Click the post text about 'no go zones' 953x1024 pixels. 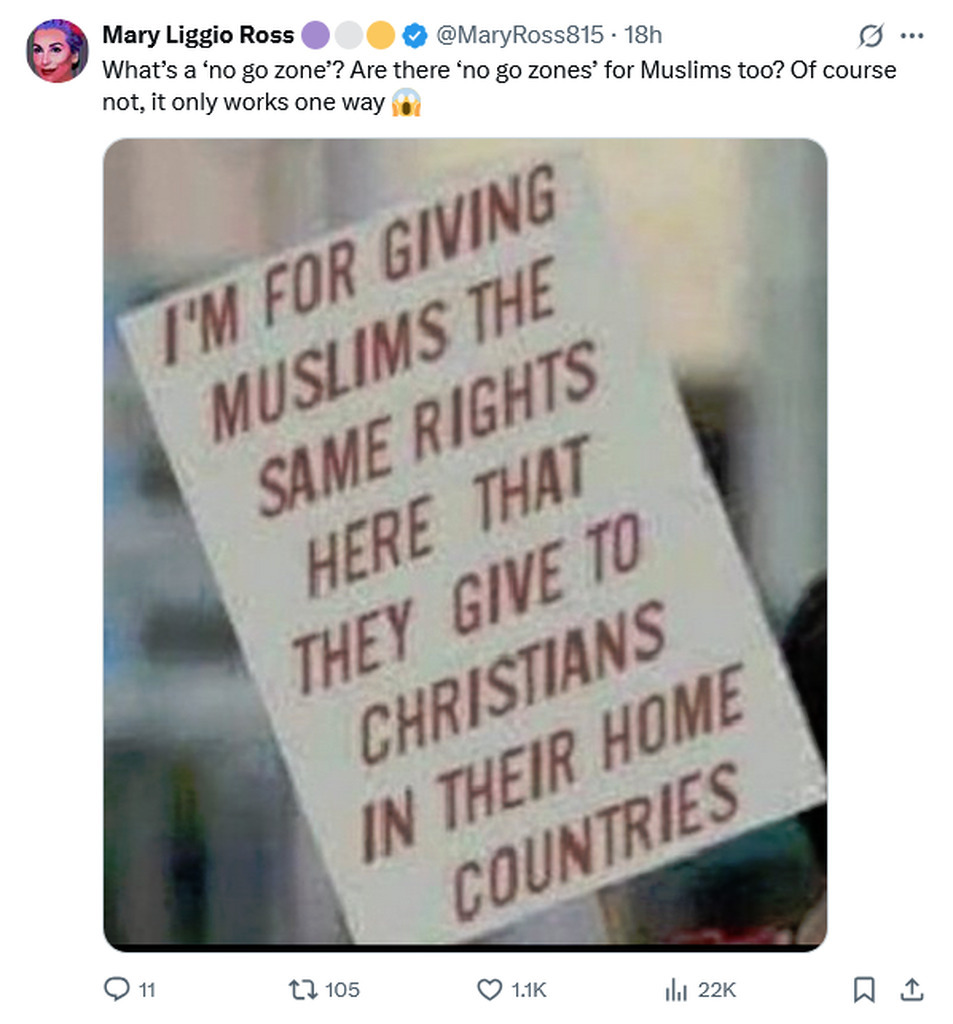(x=499, y=86)
